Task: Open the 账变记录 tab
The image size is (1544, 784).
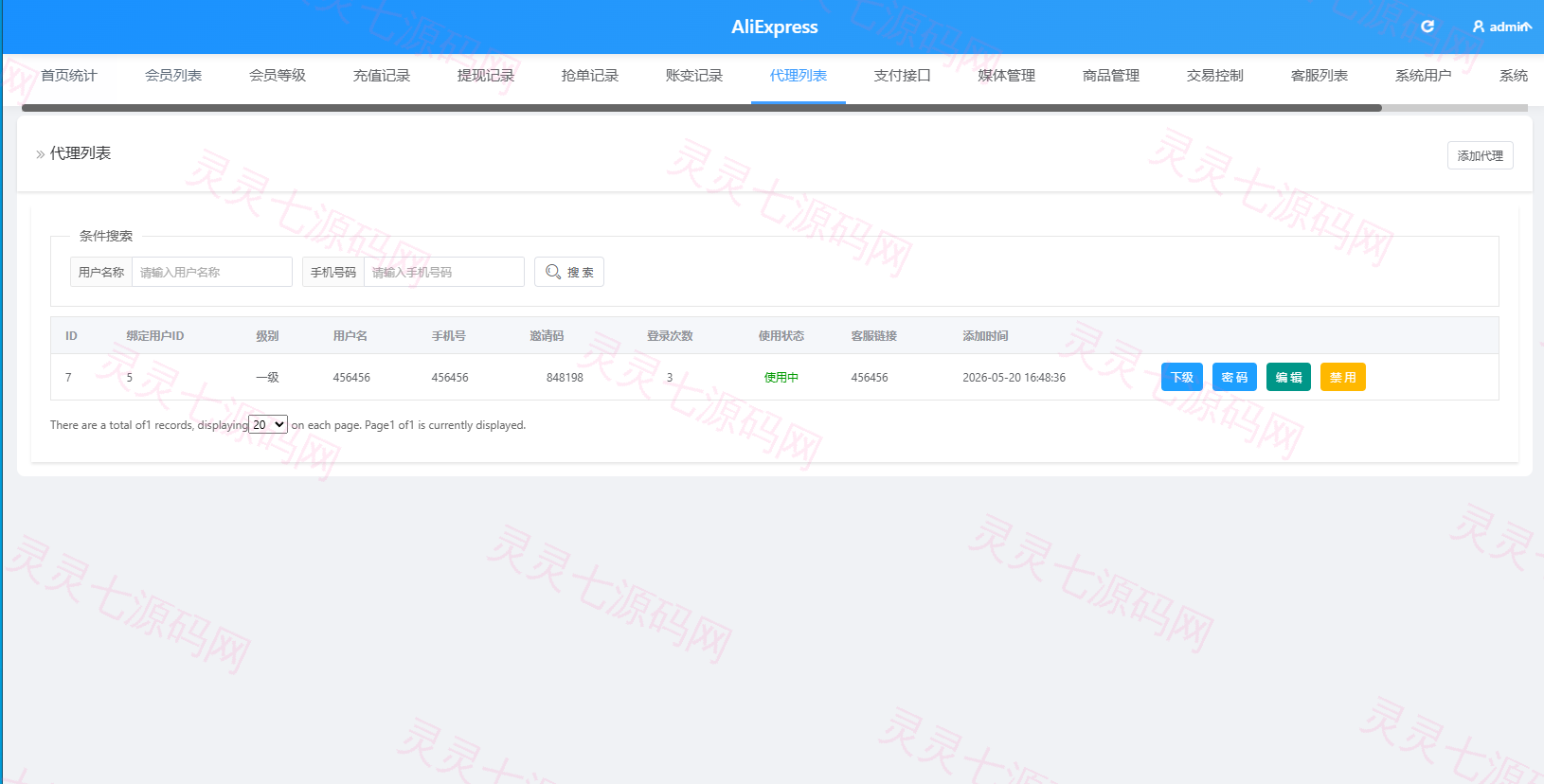Action: [694, 76]
